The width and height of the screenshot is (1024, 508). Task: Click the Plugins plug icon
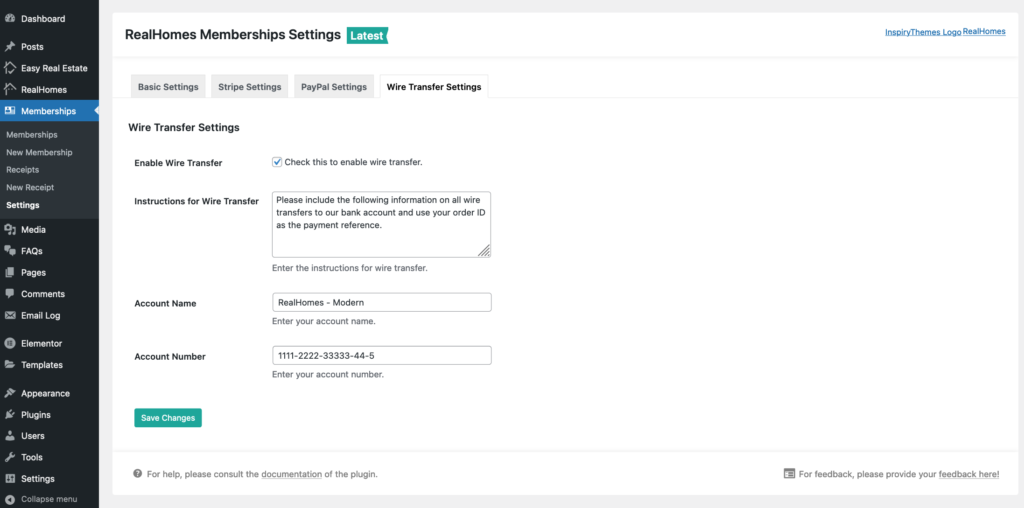(10, 415)
